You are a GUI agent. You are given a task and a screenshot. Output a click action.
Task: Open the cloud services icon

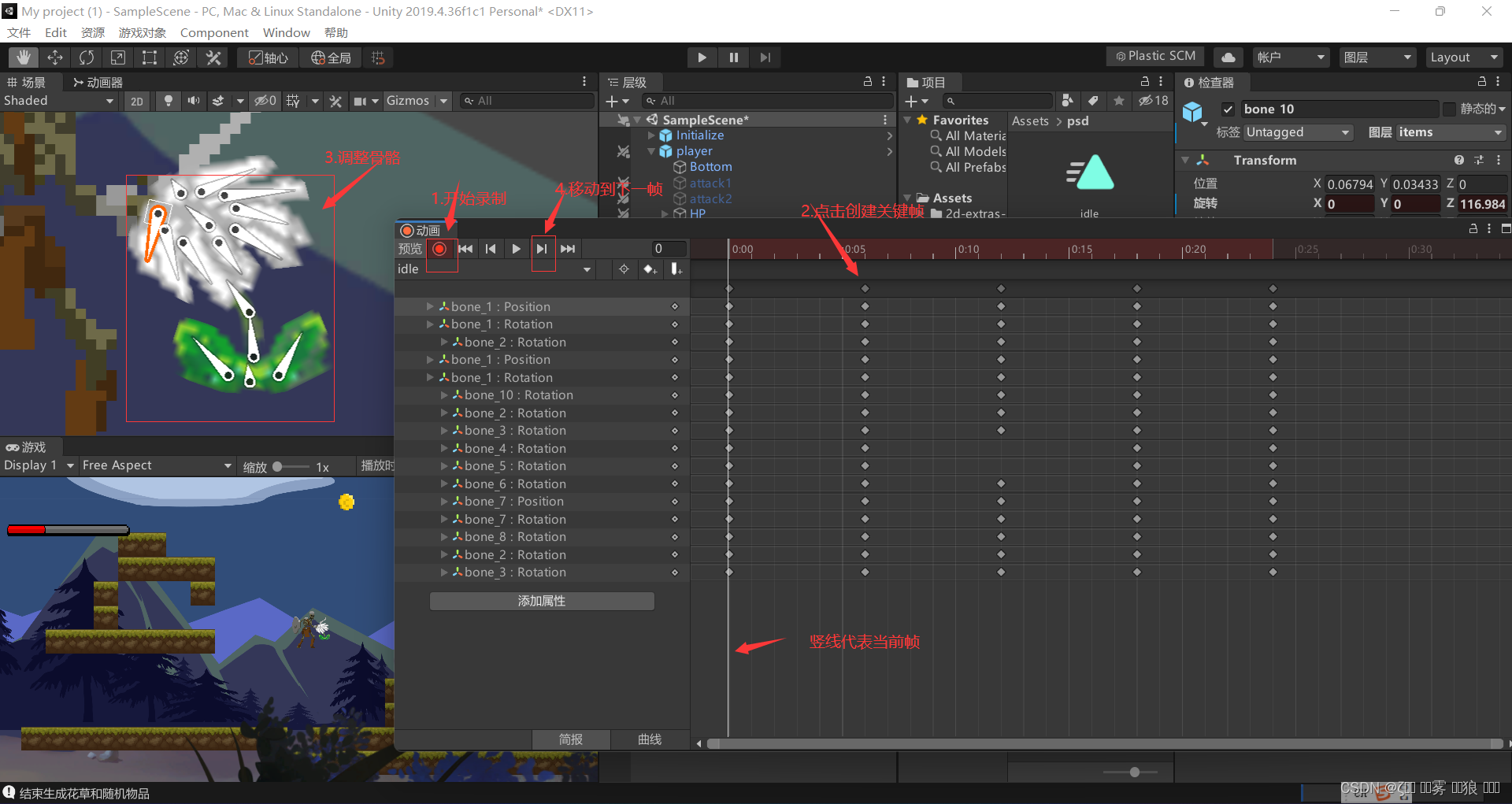pos(1228,57)
